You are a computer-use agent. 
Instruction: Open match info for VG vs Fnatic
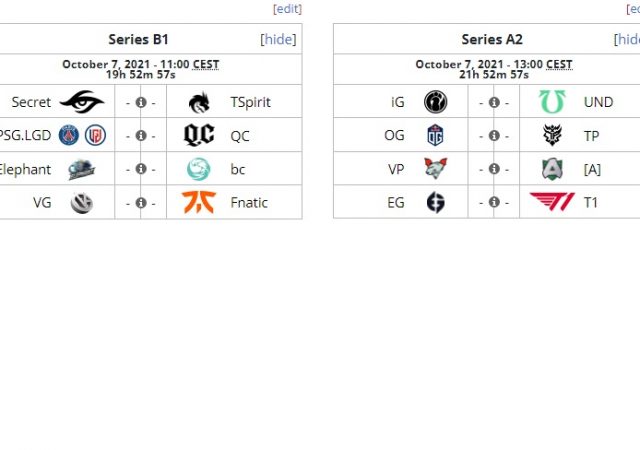point(140,202)
